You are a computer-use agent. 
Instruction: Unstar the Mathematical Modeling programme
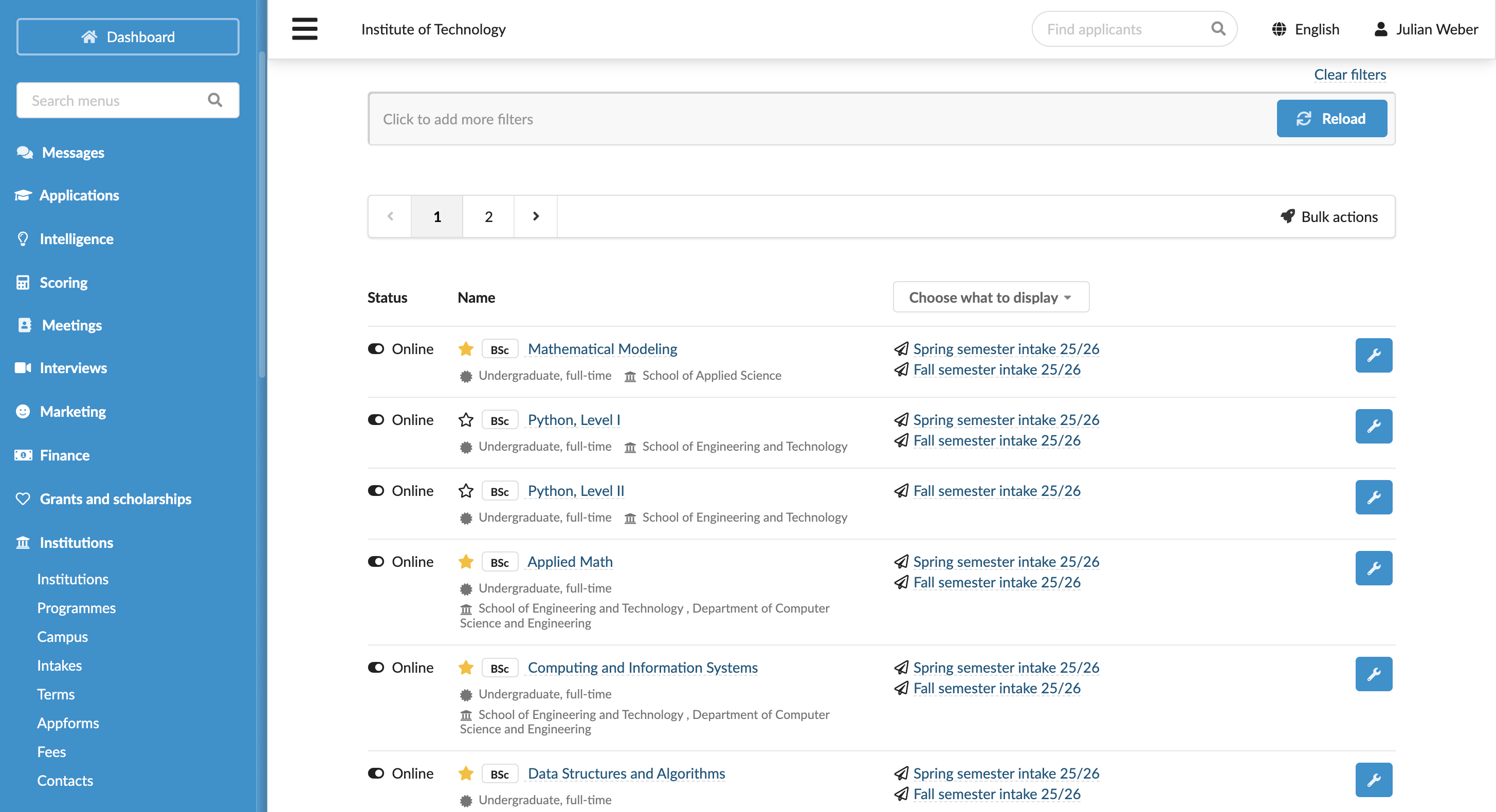(466, 349)
